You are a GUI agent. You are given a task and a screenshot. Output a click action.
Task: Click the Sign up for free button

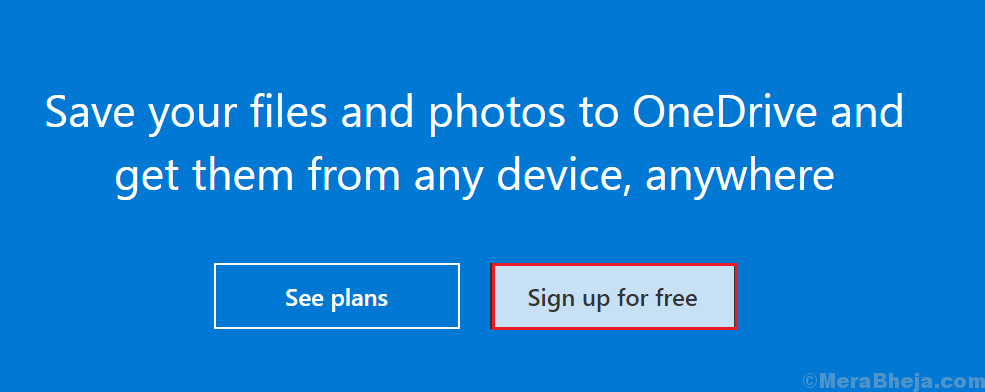613,297
